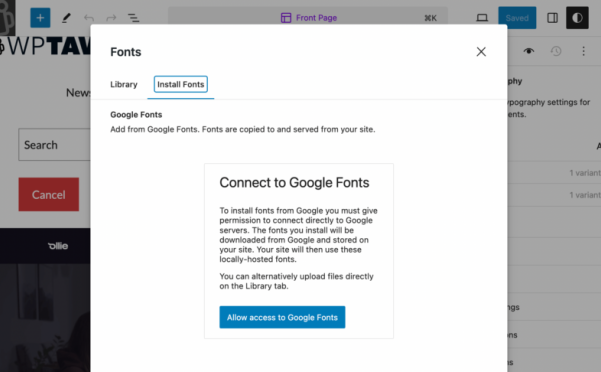
Task: Click the Saved button
Action: (517, 18)
